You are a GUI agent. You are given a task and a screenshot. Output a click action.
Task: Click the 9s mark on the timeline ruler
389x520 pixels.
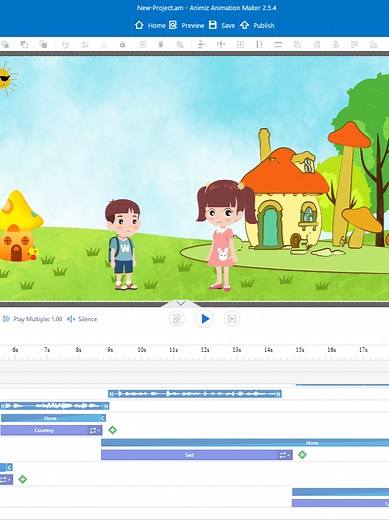[110, 350]
